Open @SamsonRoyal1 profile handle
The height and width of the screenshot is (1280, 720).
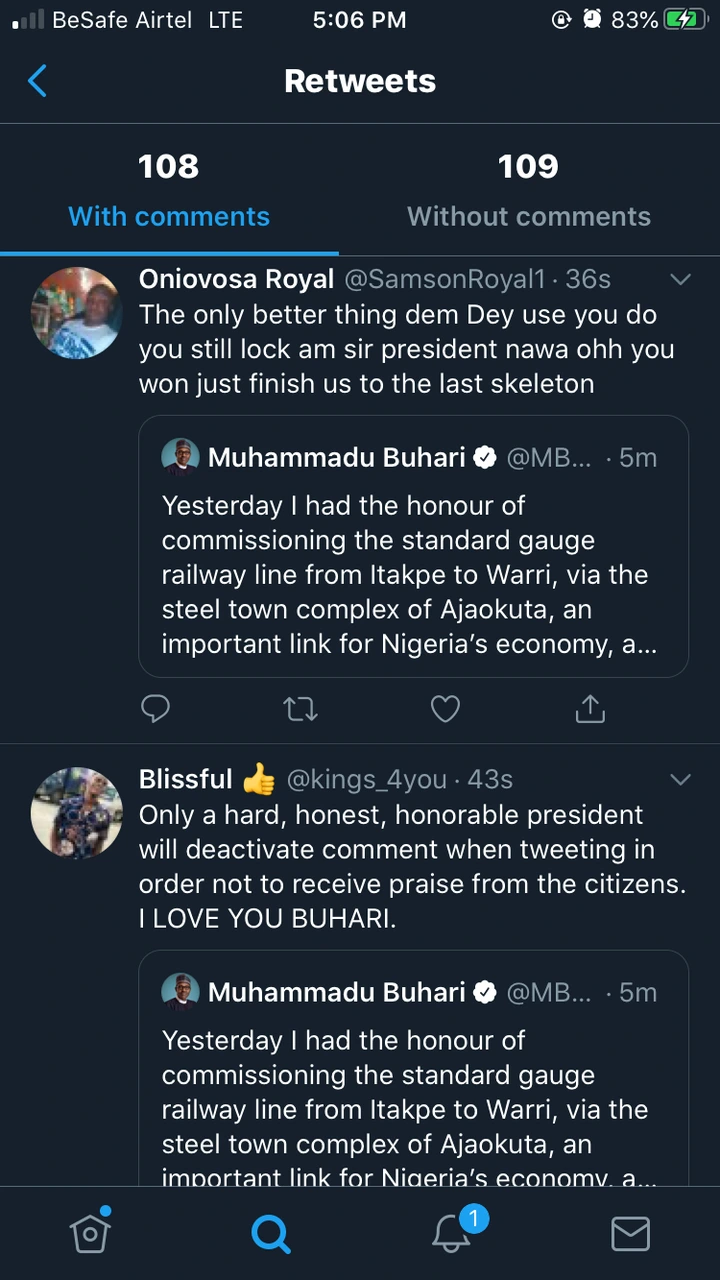pyautogui.click(x=445, y=279)
